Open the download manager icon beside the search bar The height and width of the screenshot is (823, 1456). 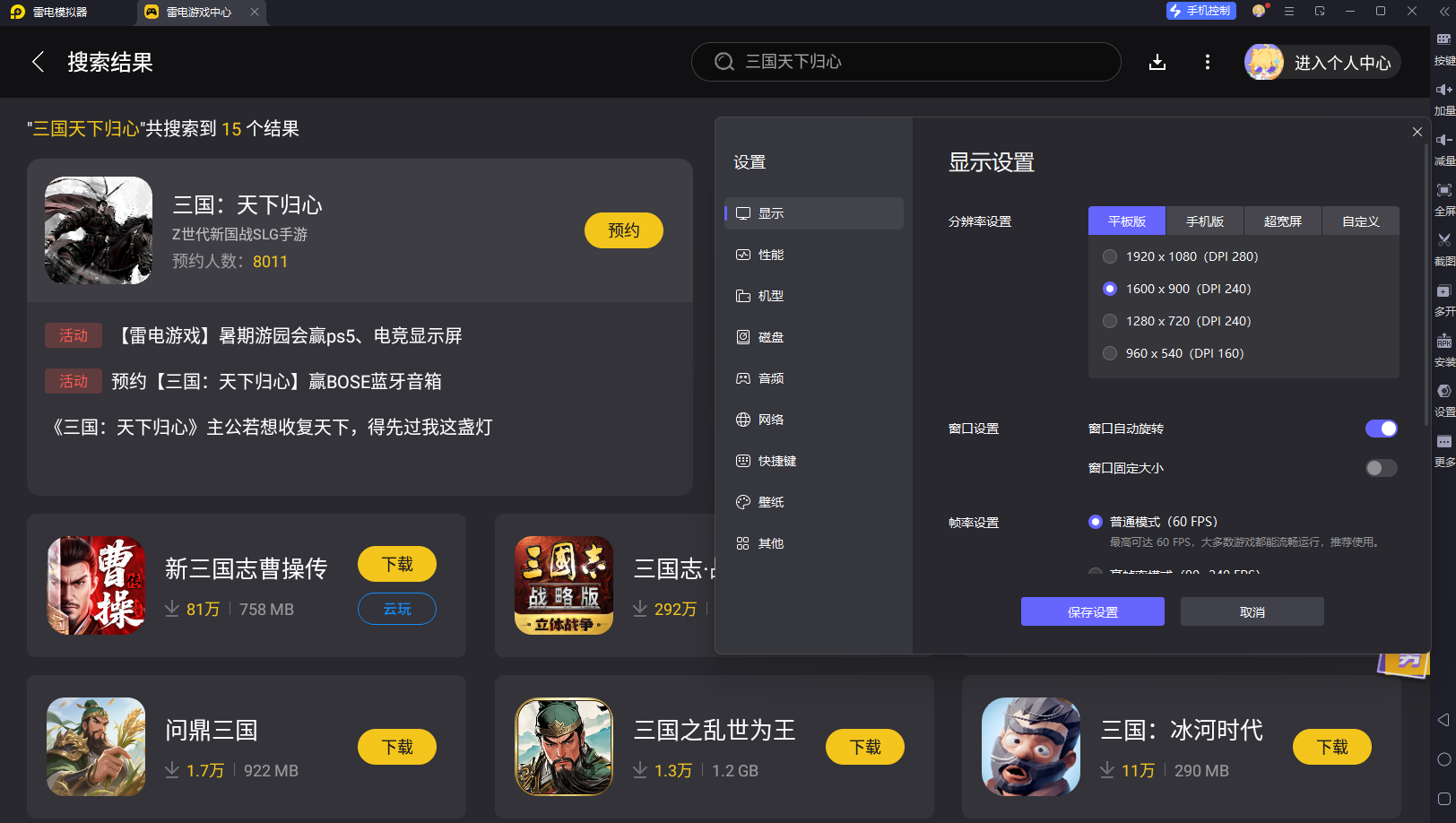(1157, 62)
